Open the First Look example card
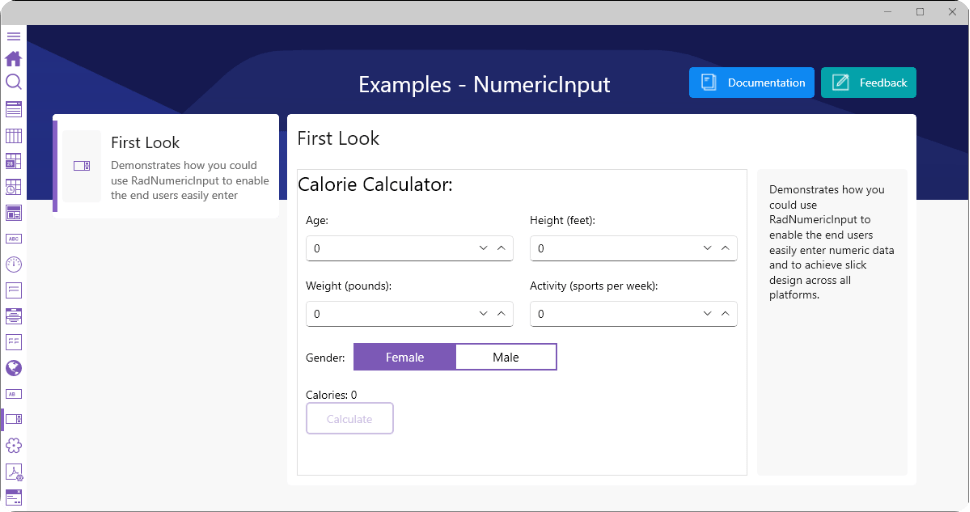The height and width of the screenshot is (512, 970). coord(166,166)
